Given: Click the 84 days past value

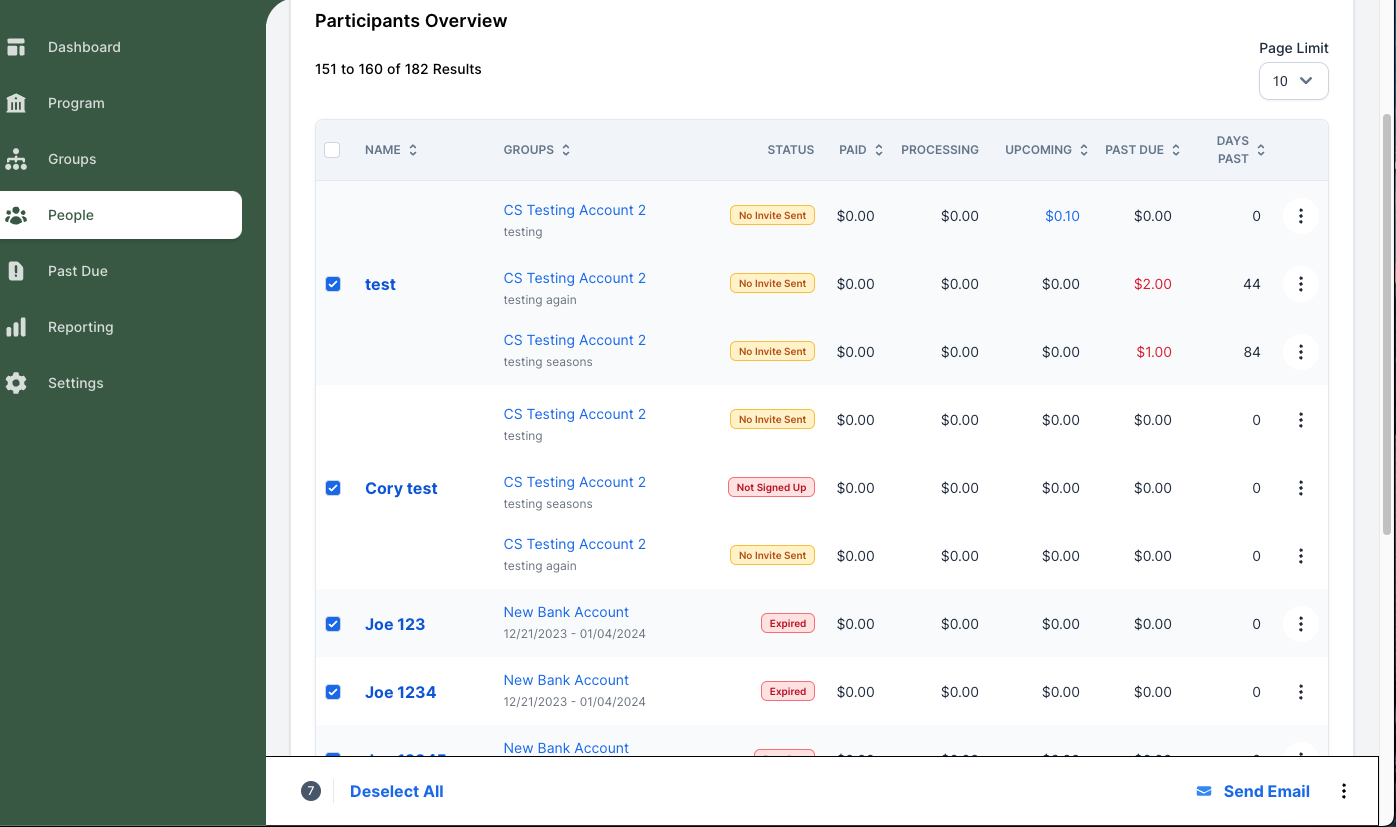Looking at the screenshot, I should (1252, 352).
